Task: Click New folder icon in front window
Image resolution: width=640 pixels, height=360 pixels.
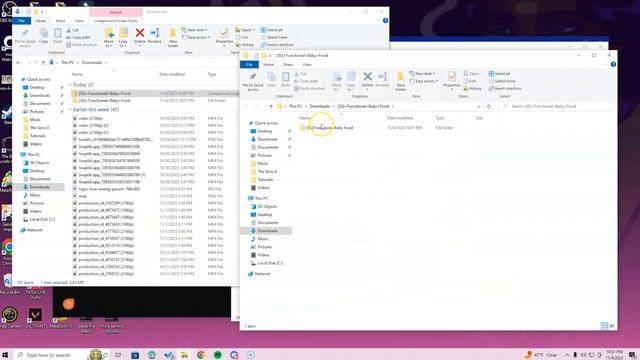Action: tap(400, 81)
